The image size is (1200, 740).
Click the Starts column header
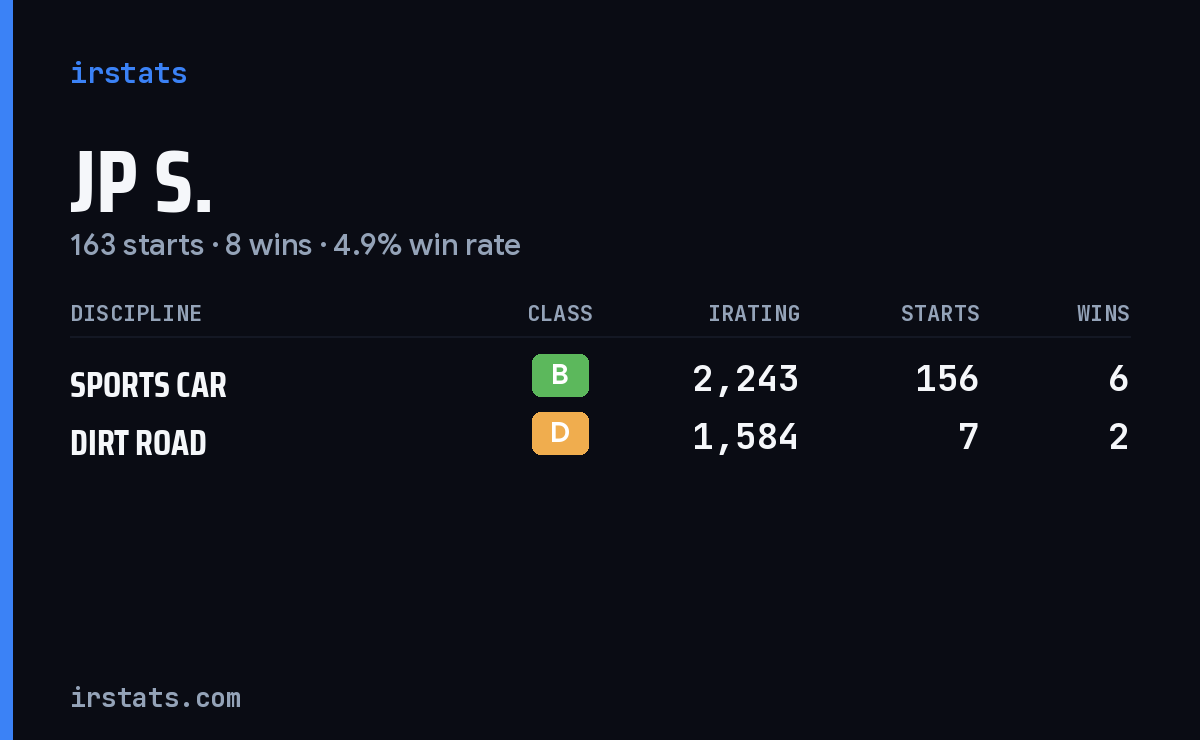coord(940,313)
